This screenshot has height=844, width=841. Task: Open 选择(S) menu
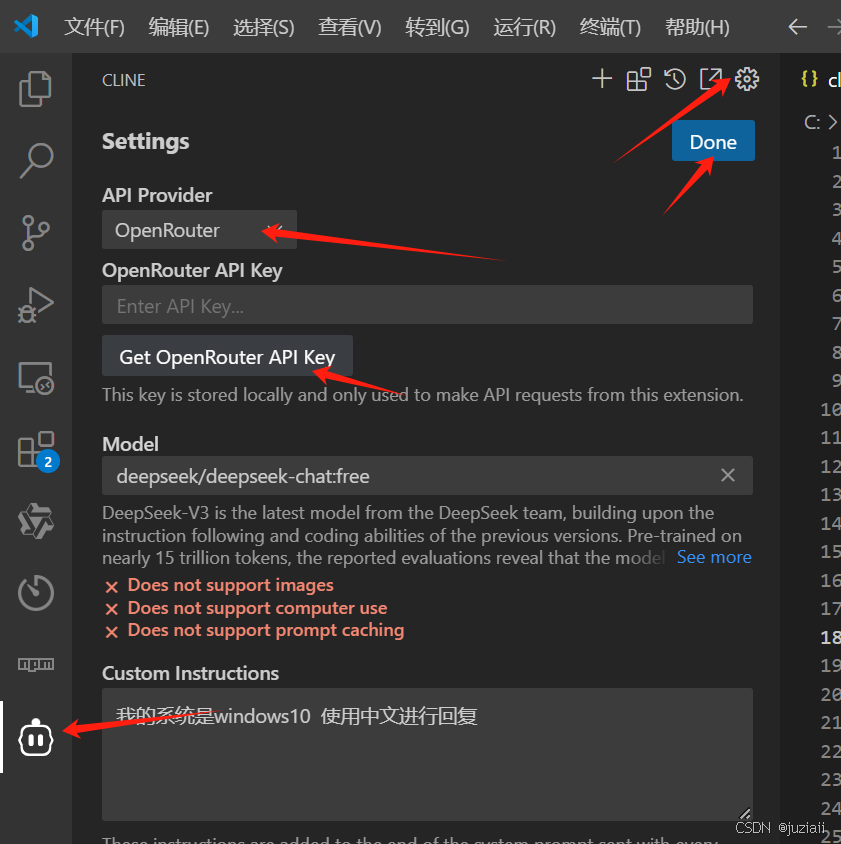264,27
